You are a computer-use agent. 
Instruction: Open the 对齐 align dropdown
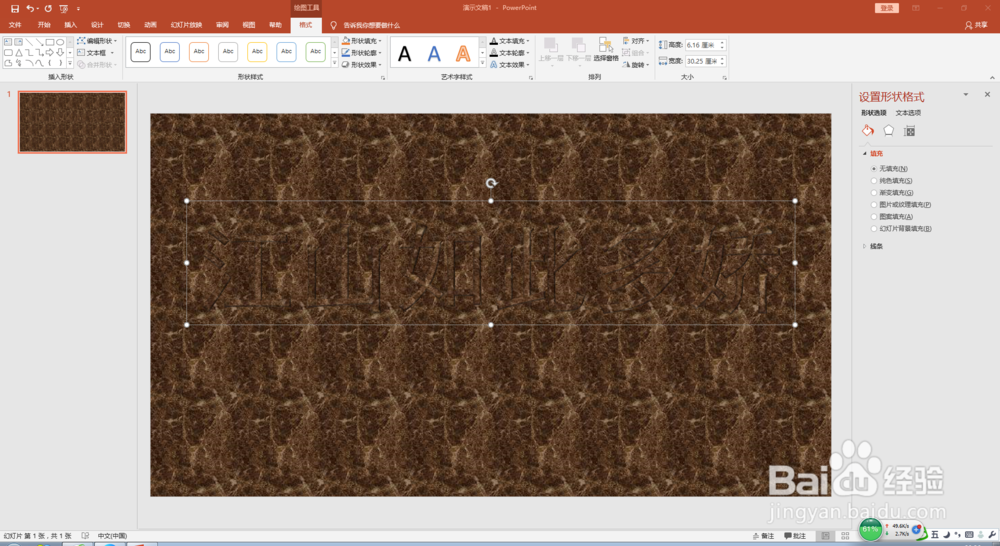pos(636,41)
